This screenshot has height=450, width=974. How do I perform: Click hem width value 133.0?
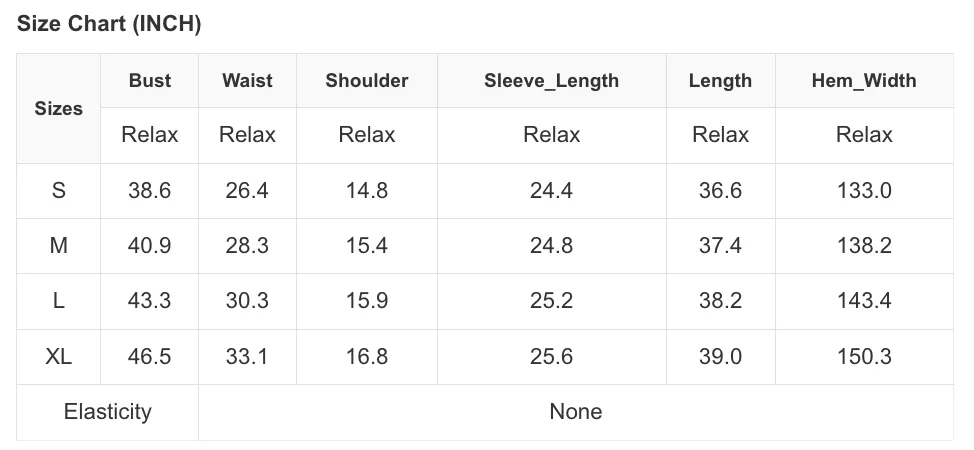pos(864,190)
